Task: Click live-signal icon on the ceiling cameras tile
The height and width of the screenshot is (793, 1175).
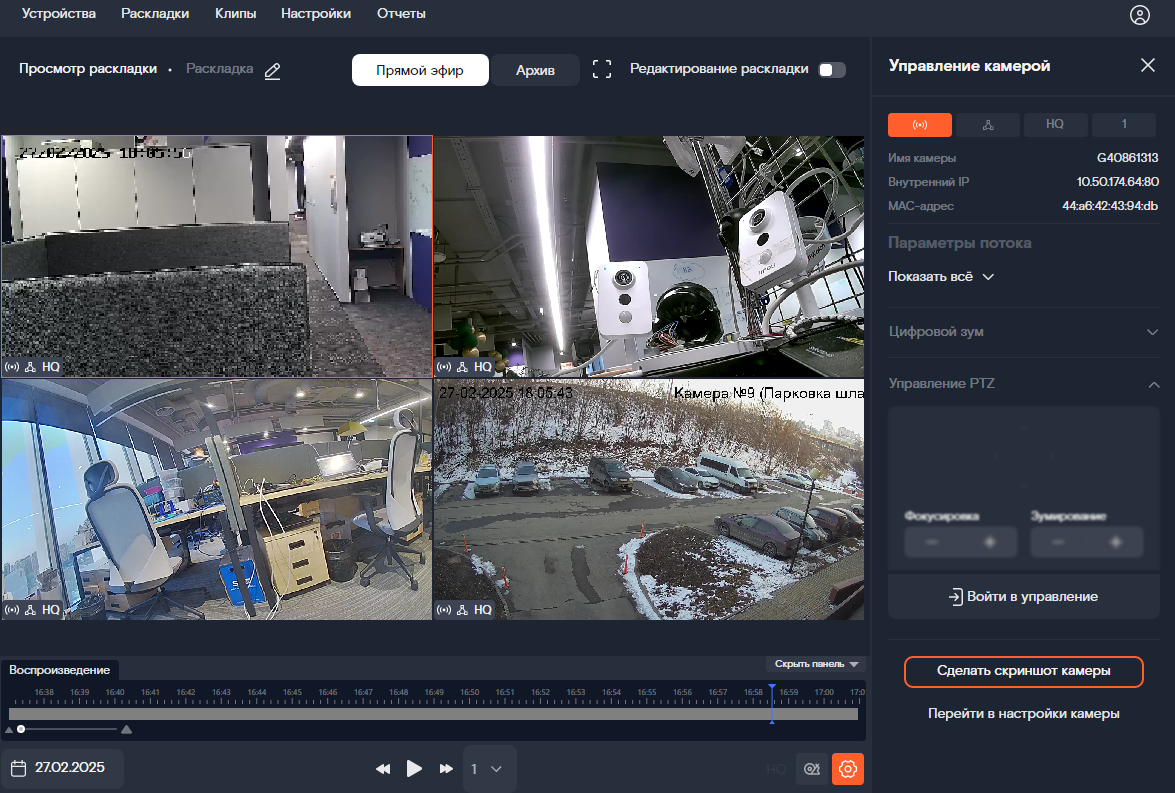Action: (x=444, y=367)
